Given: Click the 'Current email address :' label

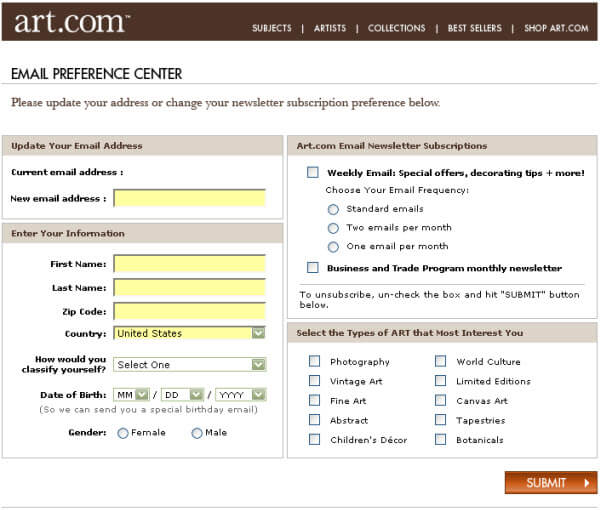Looking at the screenshot, I should pos(67,172).
